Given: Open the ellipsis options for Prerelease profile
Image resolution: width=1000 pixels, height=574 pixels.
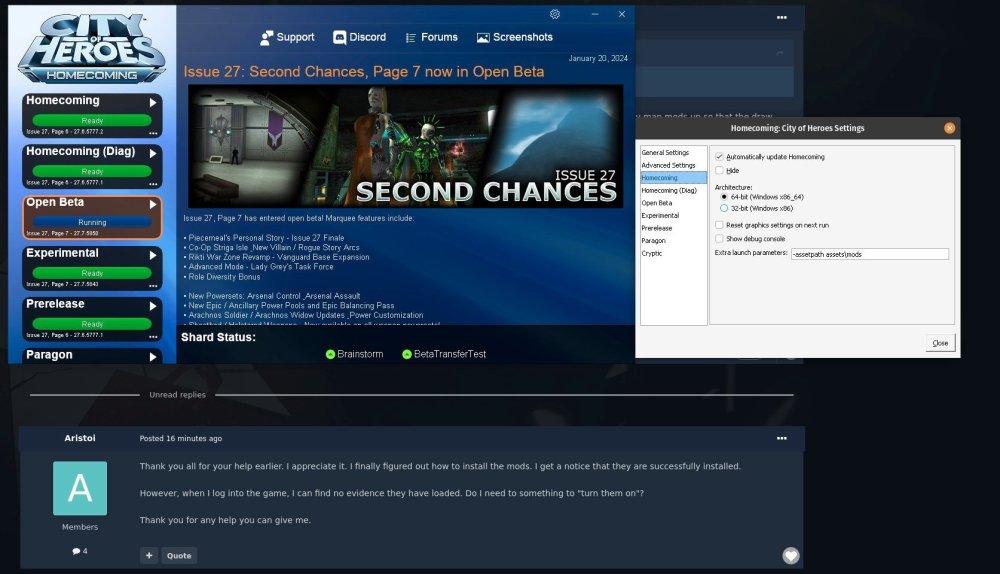Looking at the screenshot, I should tap(153, 335).
